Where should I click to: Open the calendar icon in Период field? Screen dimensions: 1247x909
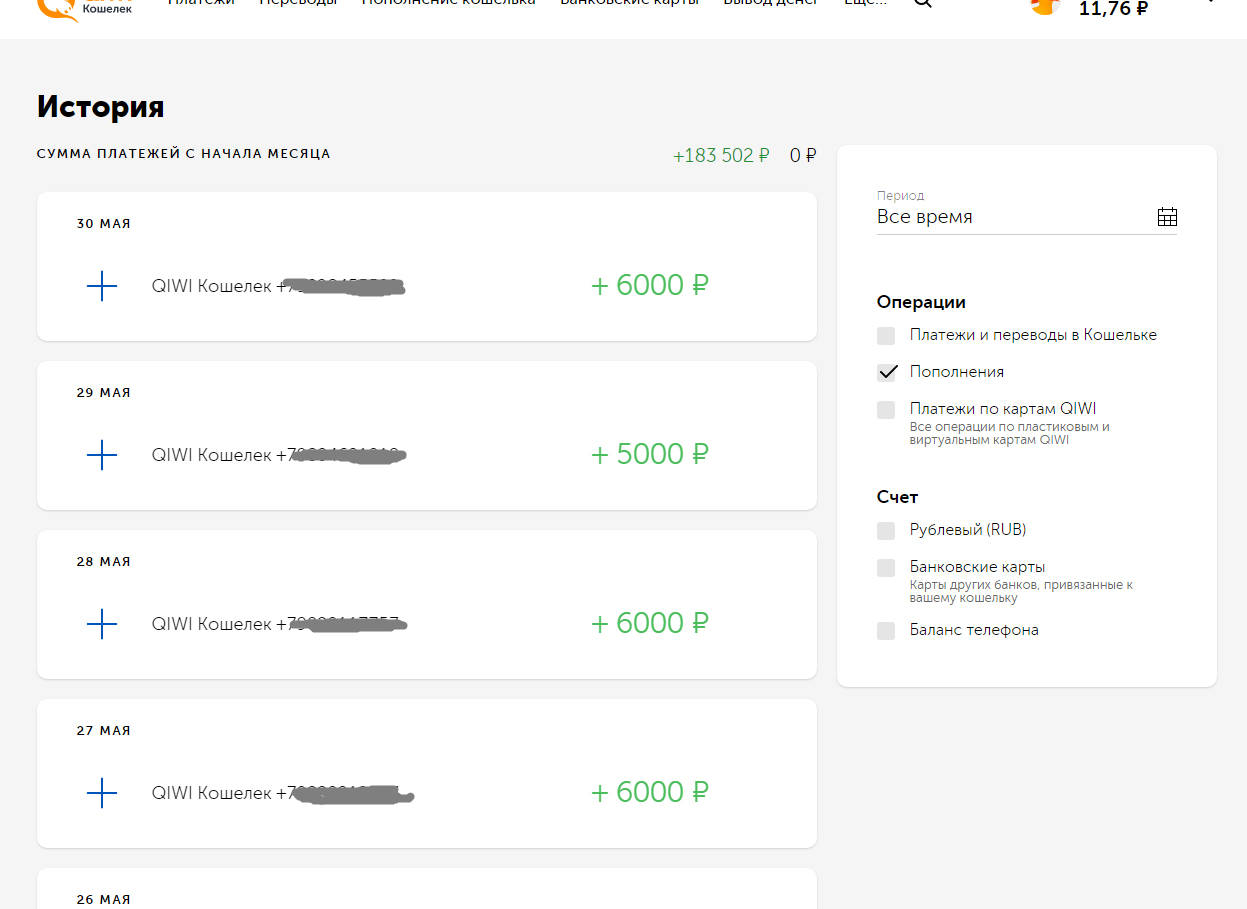(1167, 217)
